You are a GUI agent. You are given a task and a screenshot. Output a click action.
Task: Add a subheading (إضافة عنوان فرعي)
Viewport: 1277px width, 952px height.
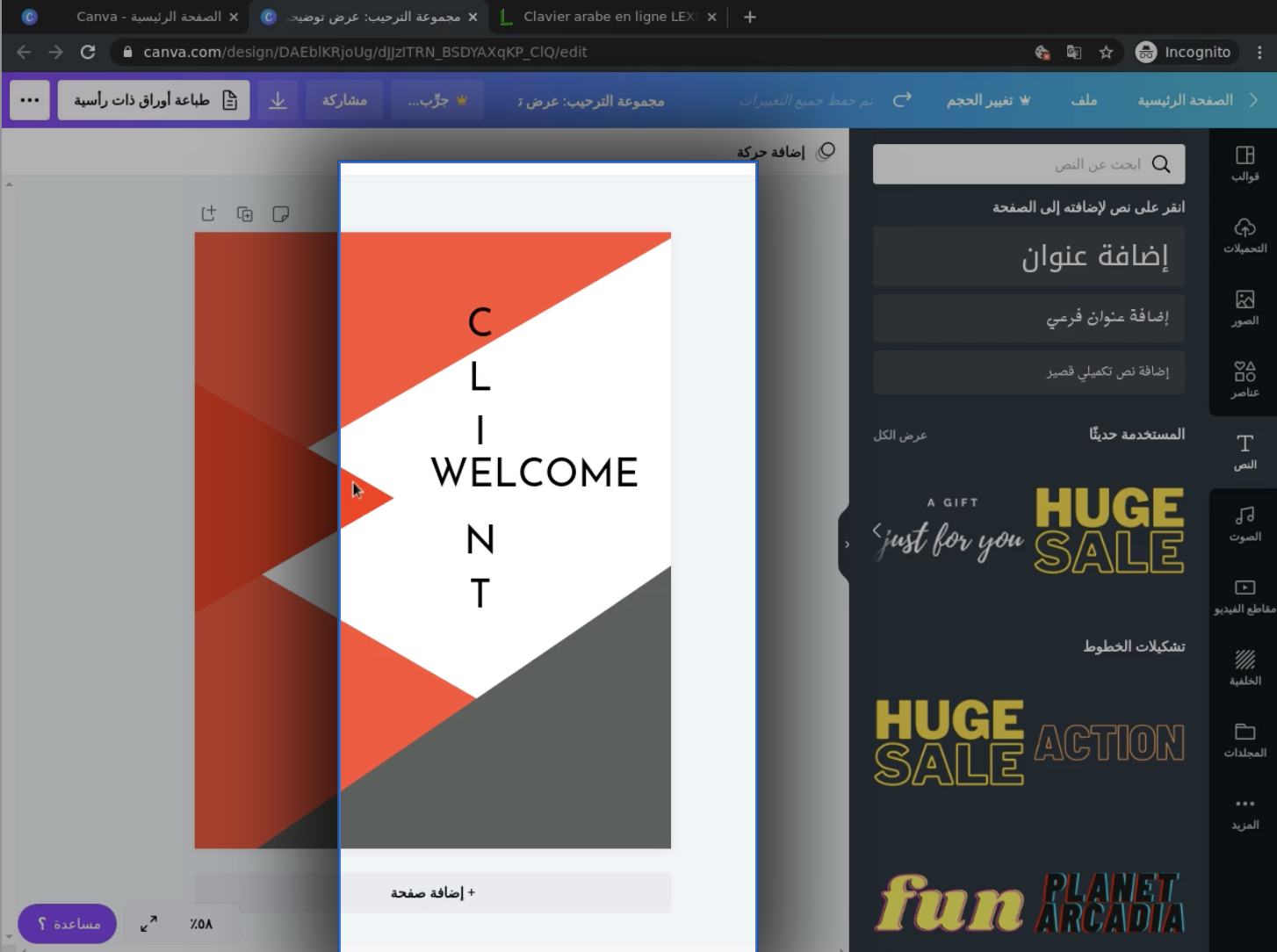click(1028, 317)
